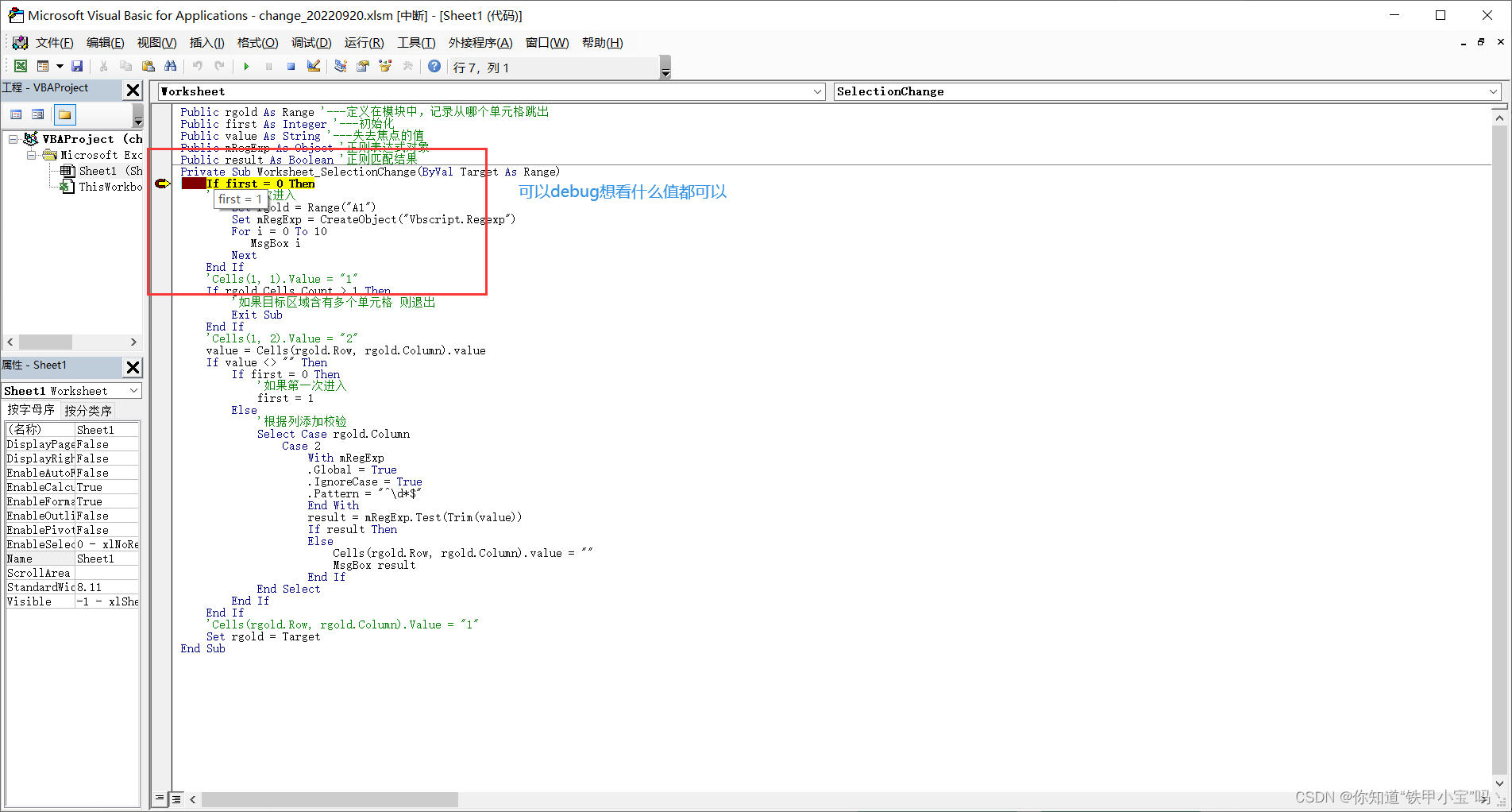Switch to the 按分类序 tab
The image size is (1512, 812).
[88, 411]
